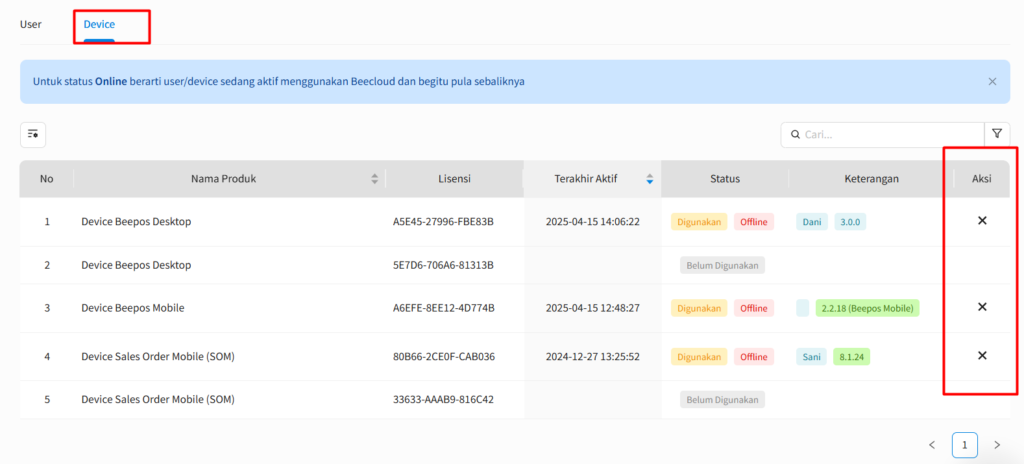The image size is (1024, 464).
Task: Click license code A5E45-27996-FBE83B
Action: [443, 222]
